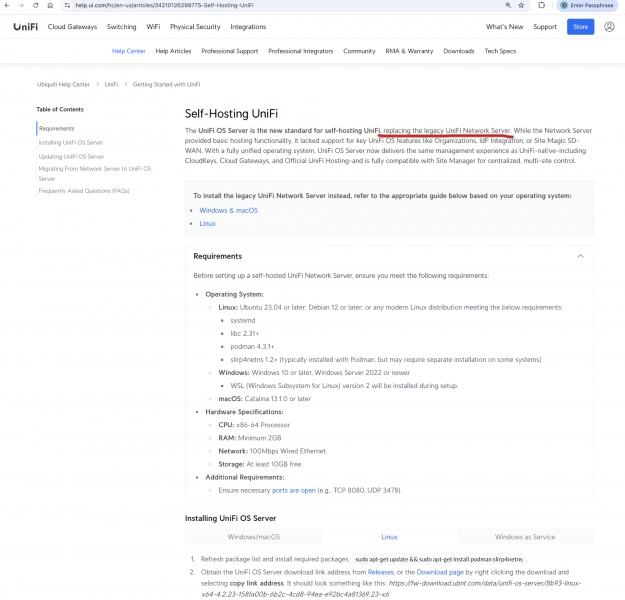This screenshot has width=625, height=600.
Task: Click the Installing UniFi OS Server heading
Action: tap(230, 518)
